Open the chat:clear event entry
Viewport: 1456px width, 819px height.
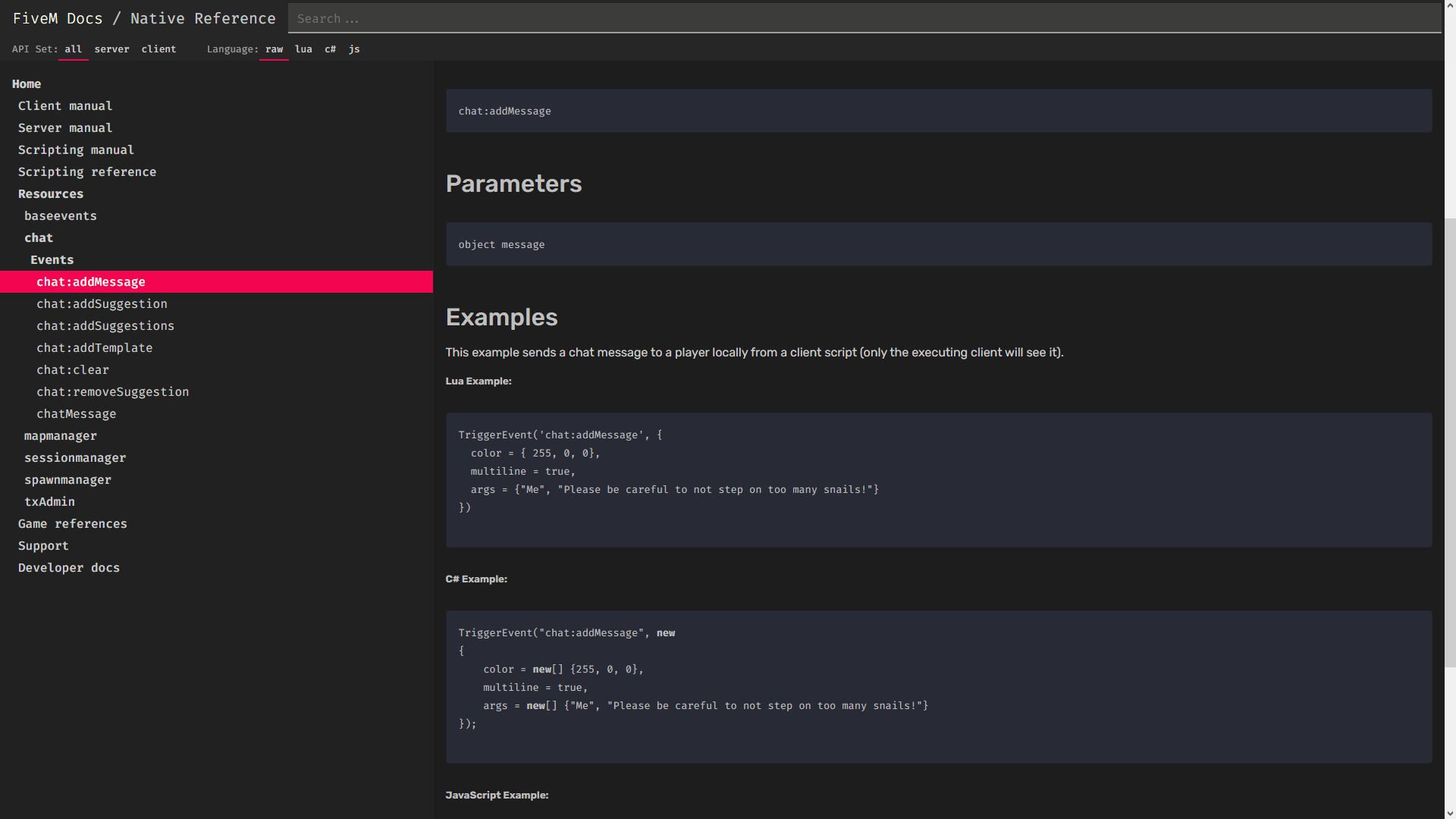[73, 370]
